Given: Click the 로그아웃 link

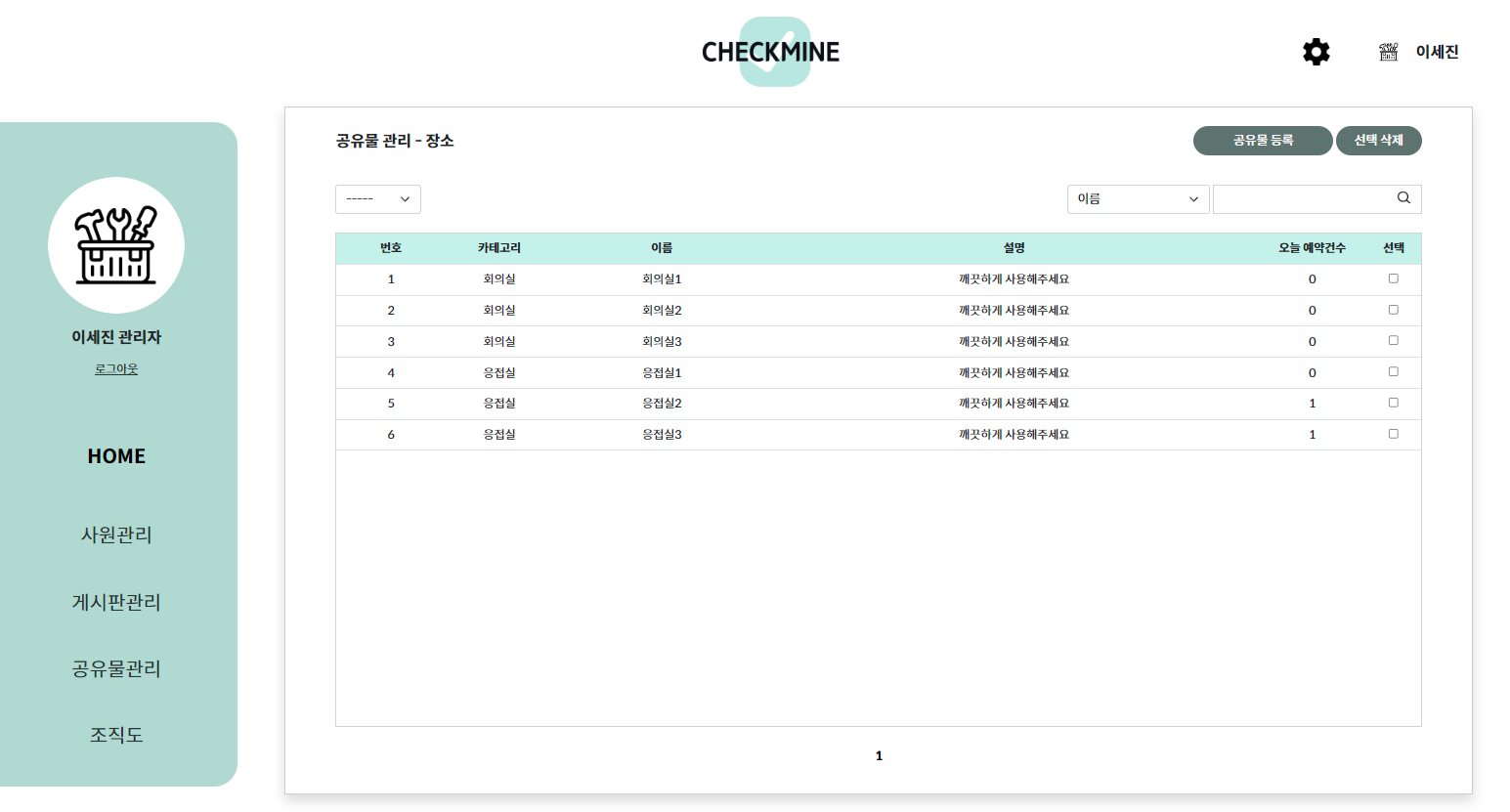Looking at the screenshot, I should point(116,368).
